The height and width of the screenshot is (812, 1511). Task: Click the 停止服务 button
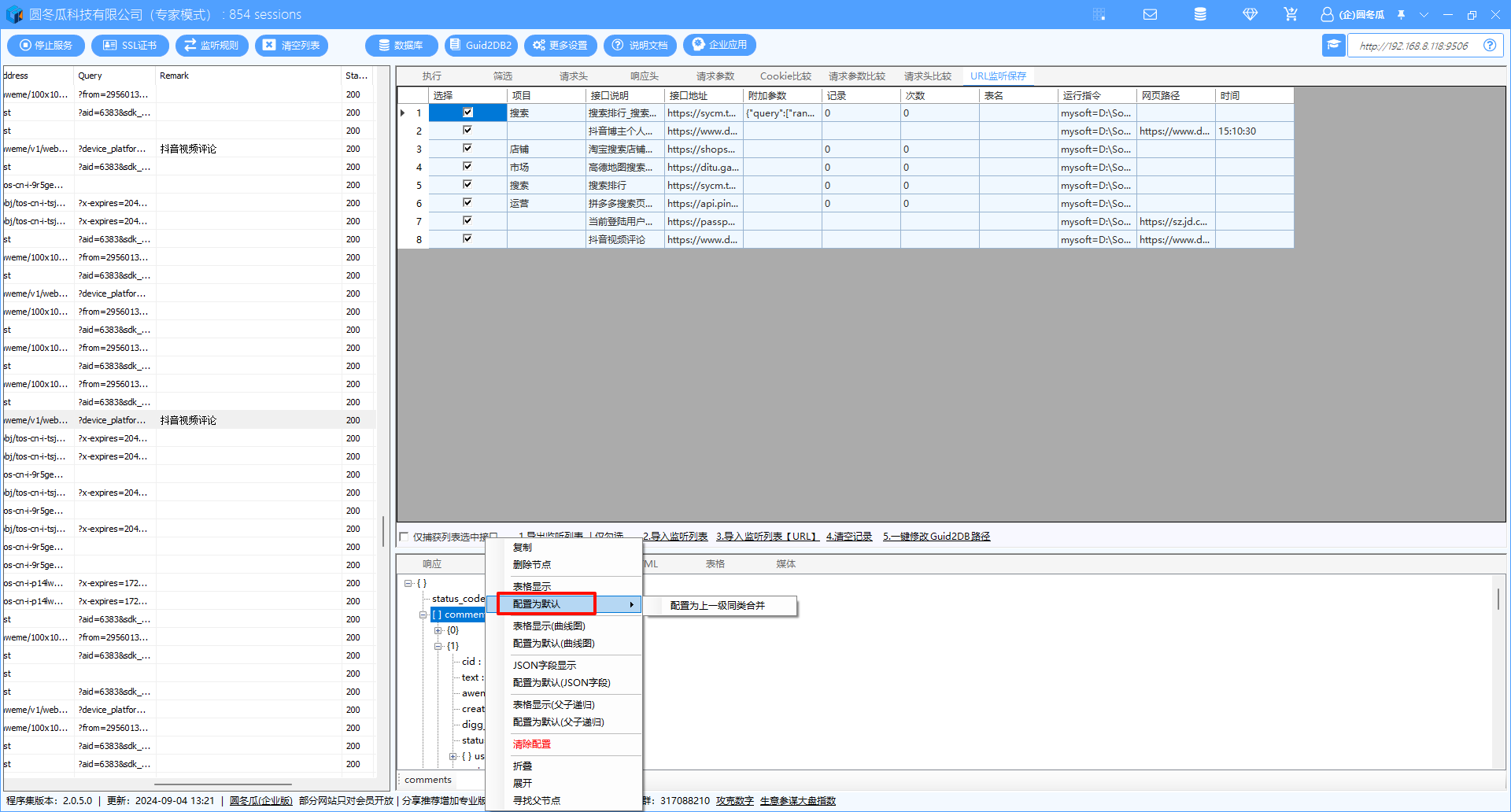pyautogui.click(x=46, y=46)
